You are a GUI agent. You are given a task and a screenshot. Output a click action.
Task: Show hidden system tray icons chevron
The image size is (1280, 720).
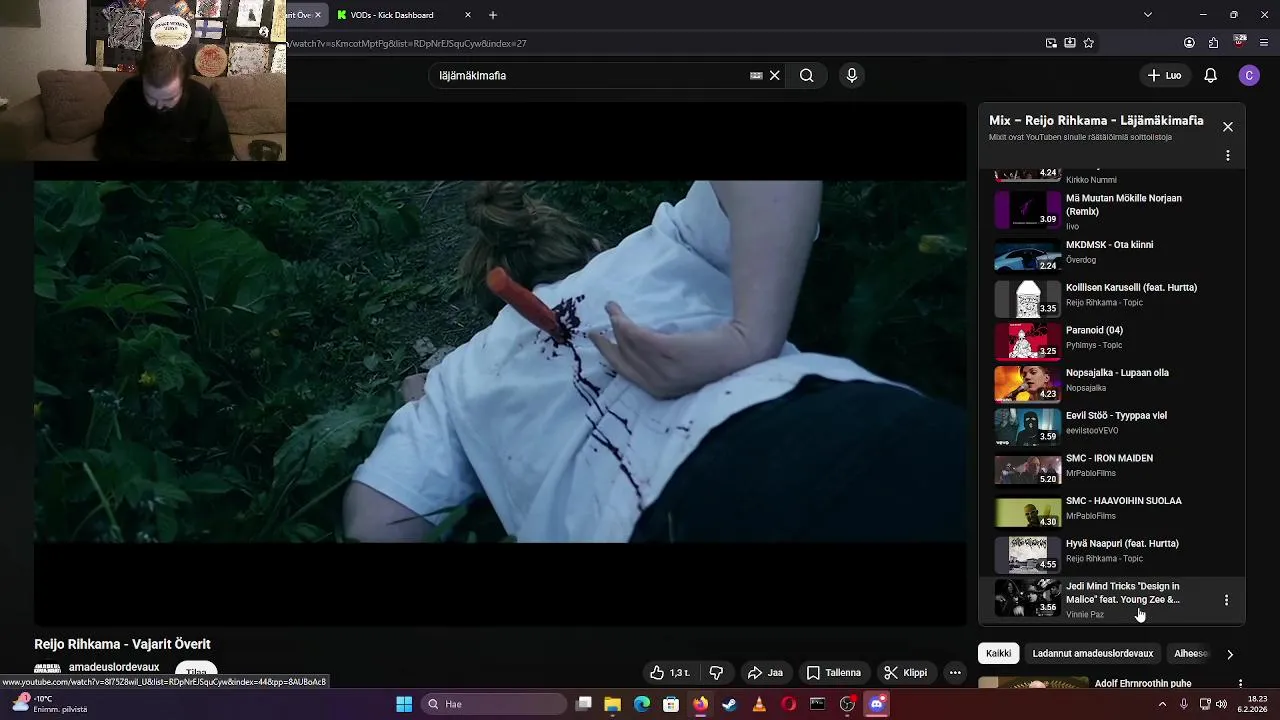pyautogui.click(x=1162, y=704)
